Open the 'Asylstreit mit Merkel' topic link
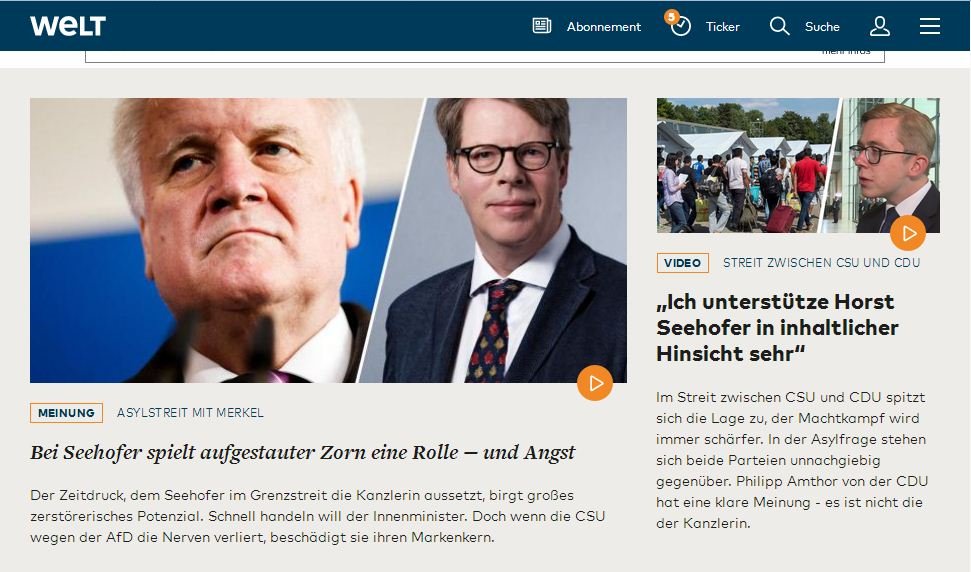Viewport: 971px width, 572px height. [x=190, y=413]
